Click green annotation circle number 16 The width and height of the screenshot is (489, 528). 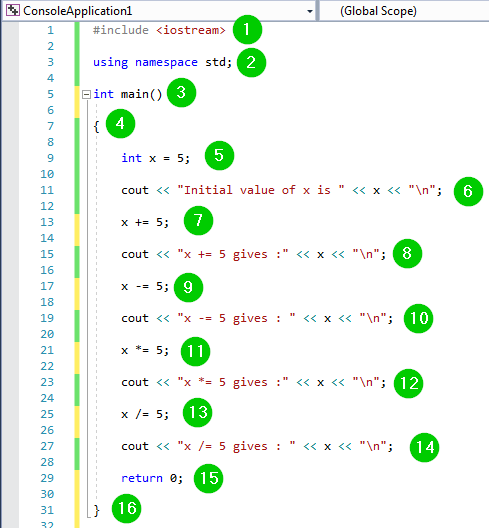tap(126, 508)
